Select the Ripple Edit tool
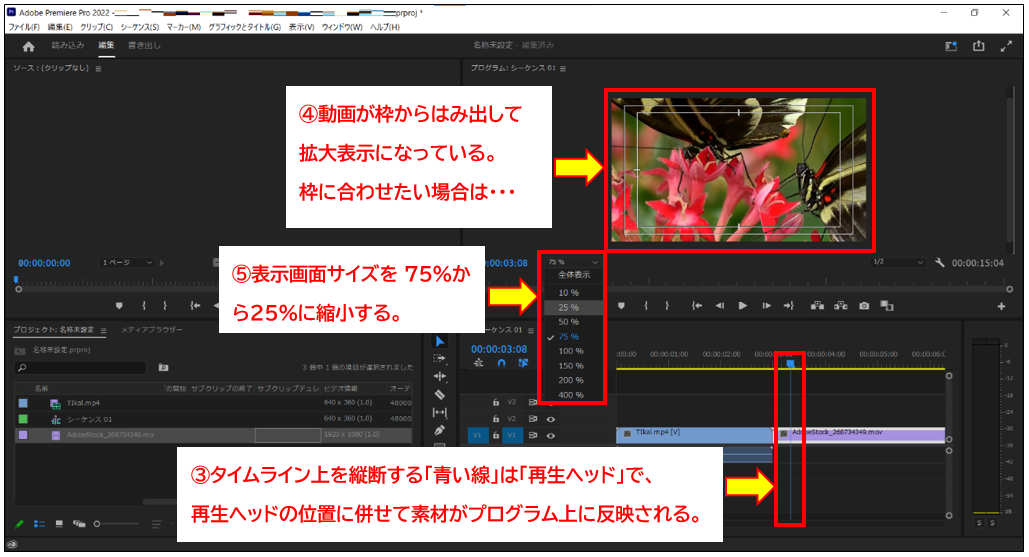 [440, 376]
